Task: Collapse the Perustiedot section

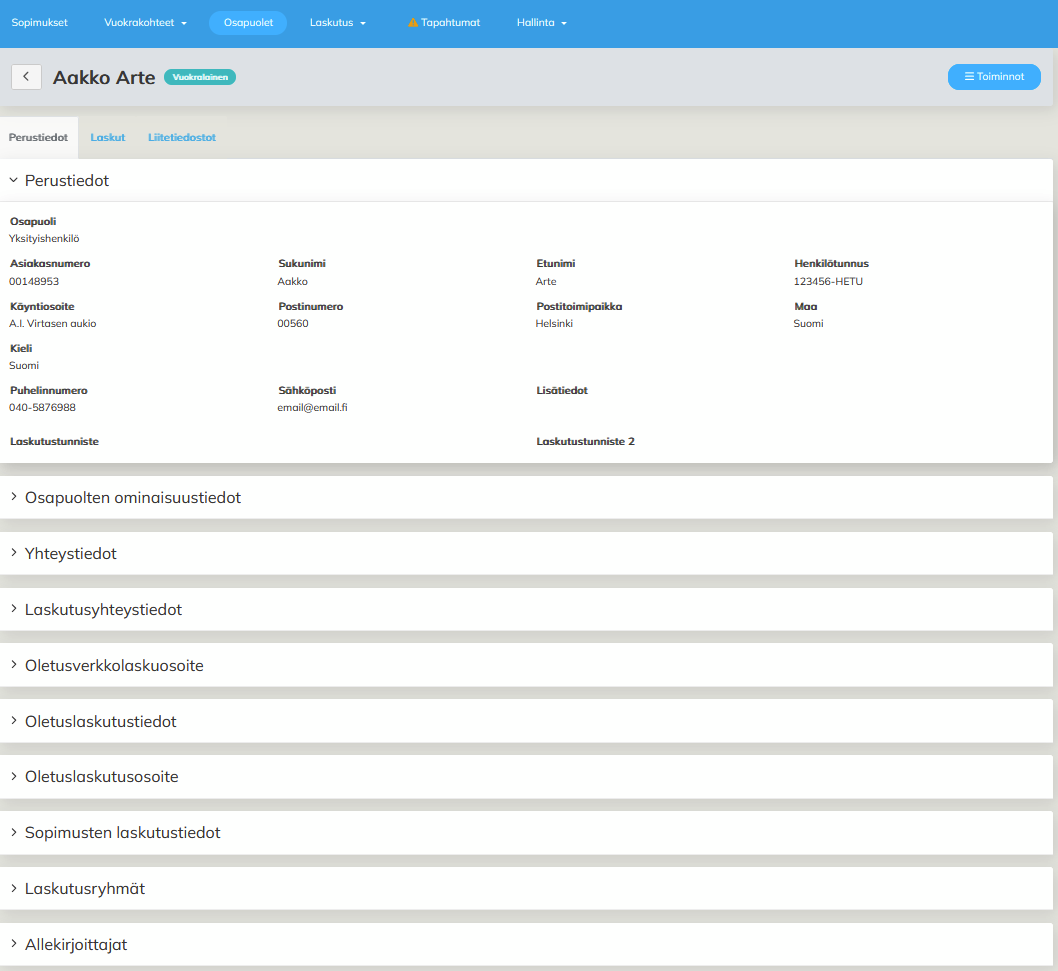Action: tap(66, 181)
